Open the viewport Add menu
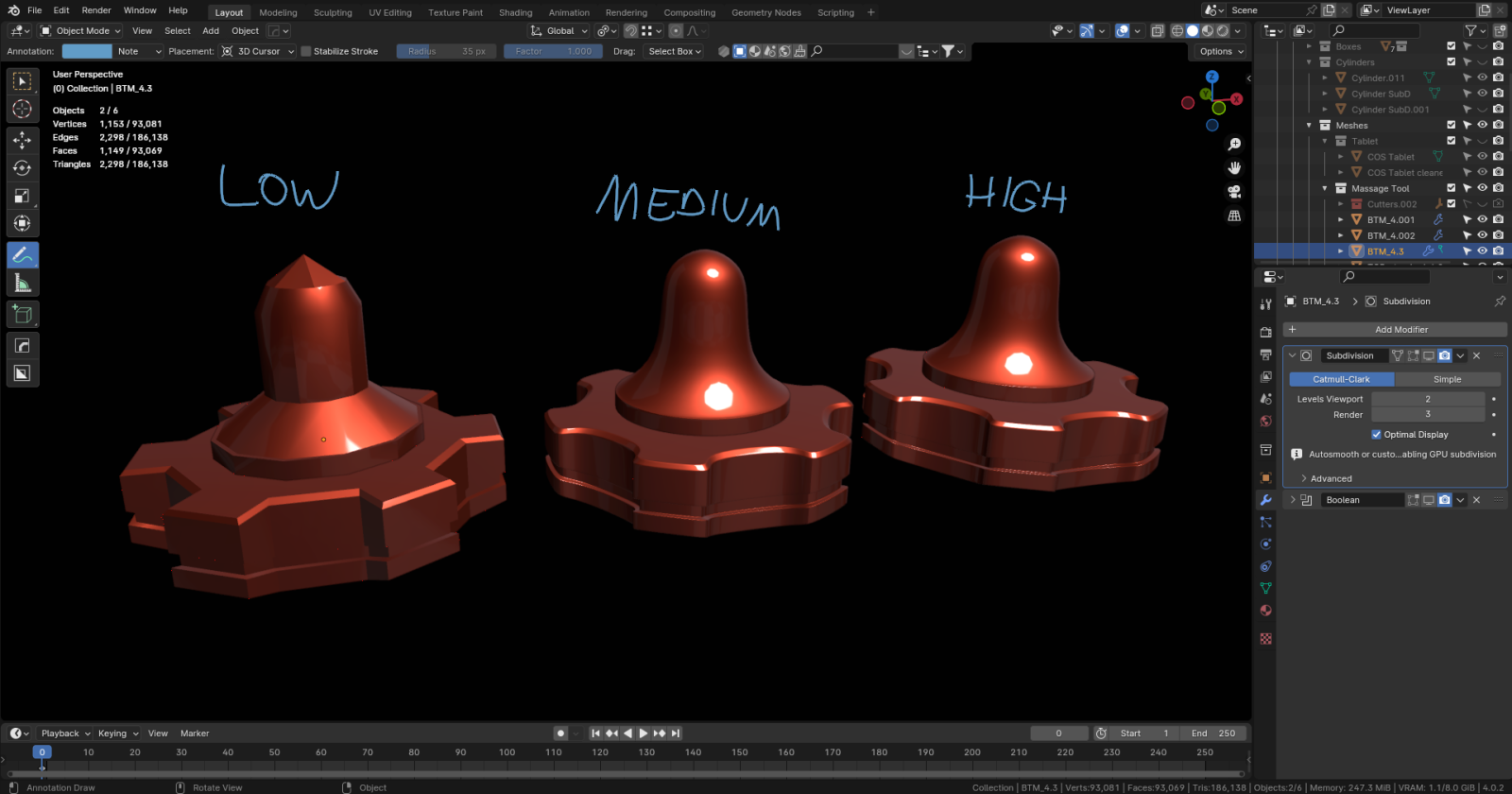Viewport: 1512px width, 794px height. point(211,31)
